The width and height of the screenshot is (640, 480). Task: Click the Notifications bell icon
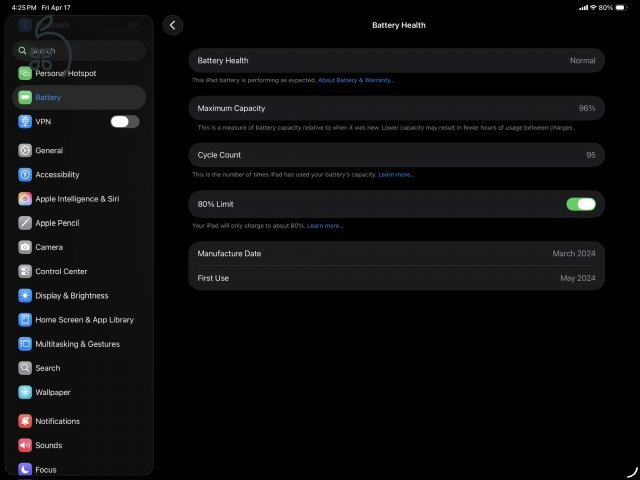(x=25, y=421)
